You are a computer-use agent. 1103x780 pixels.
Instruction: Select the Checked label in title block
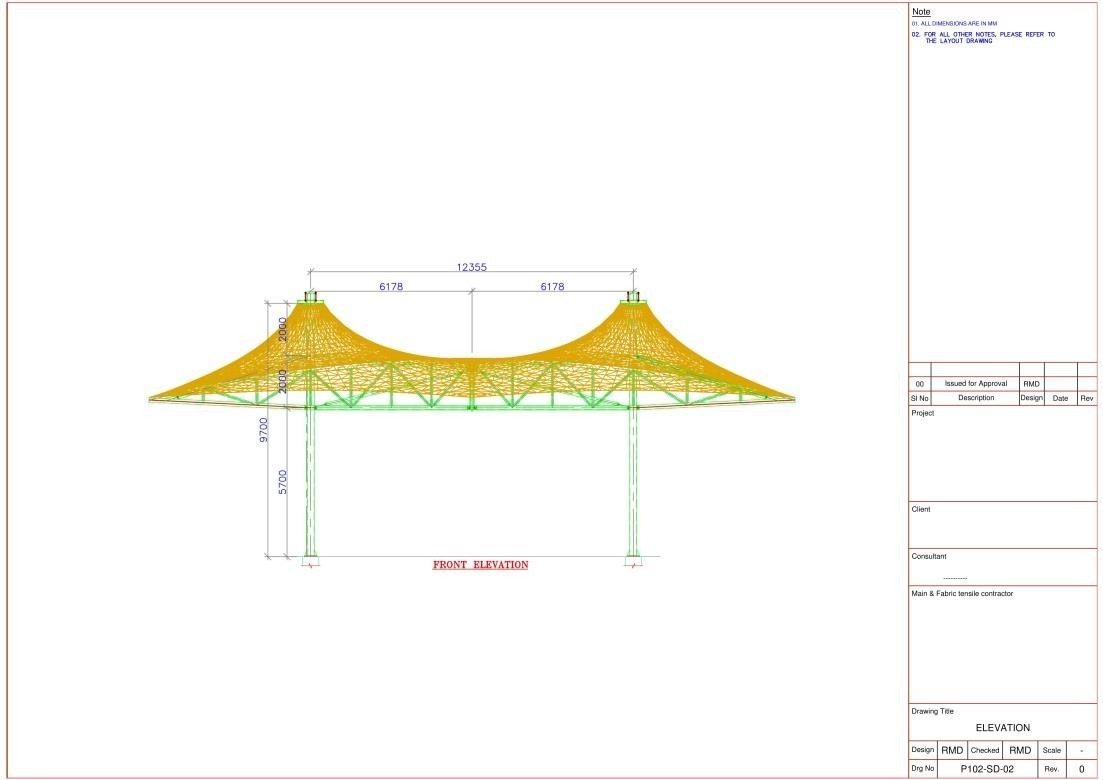pyautogui.click(x=984, y=750)
